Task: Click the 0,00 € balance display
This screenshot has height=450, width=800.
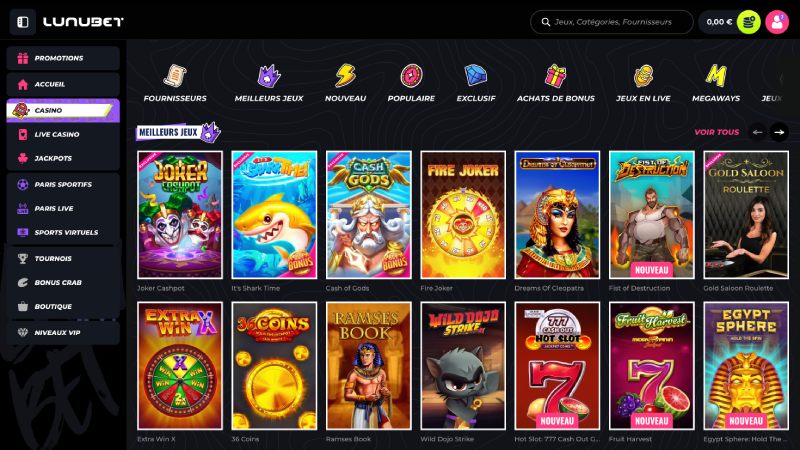Action: pos(719,22)
